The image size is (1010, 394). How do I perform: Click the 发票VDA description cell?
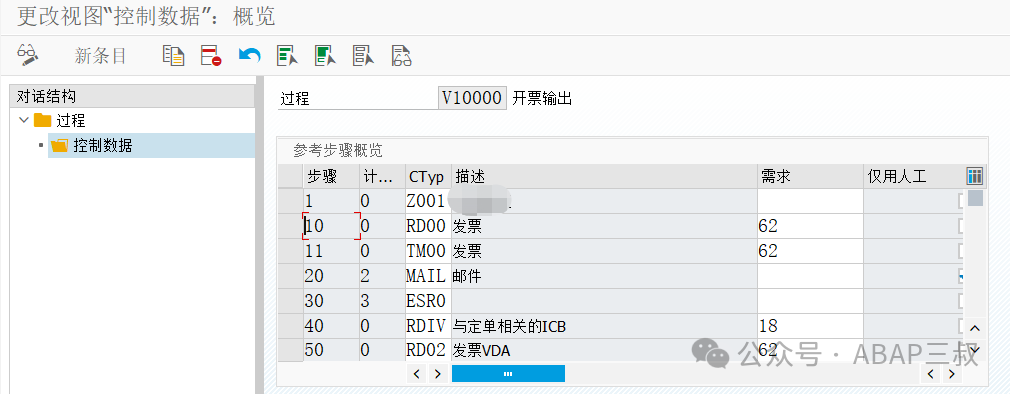604,351
